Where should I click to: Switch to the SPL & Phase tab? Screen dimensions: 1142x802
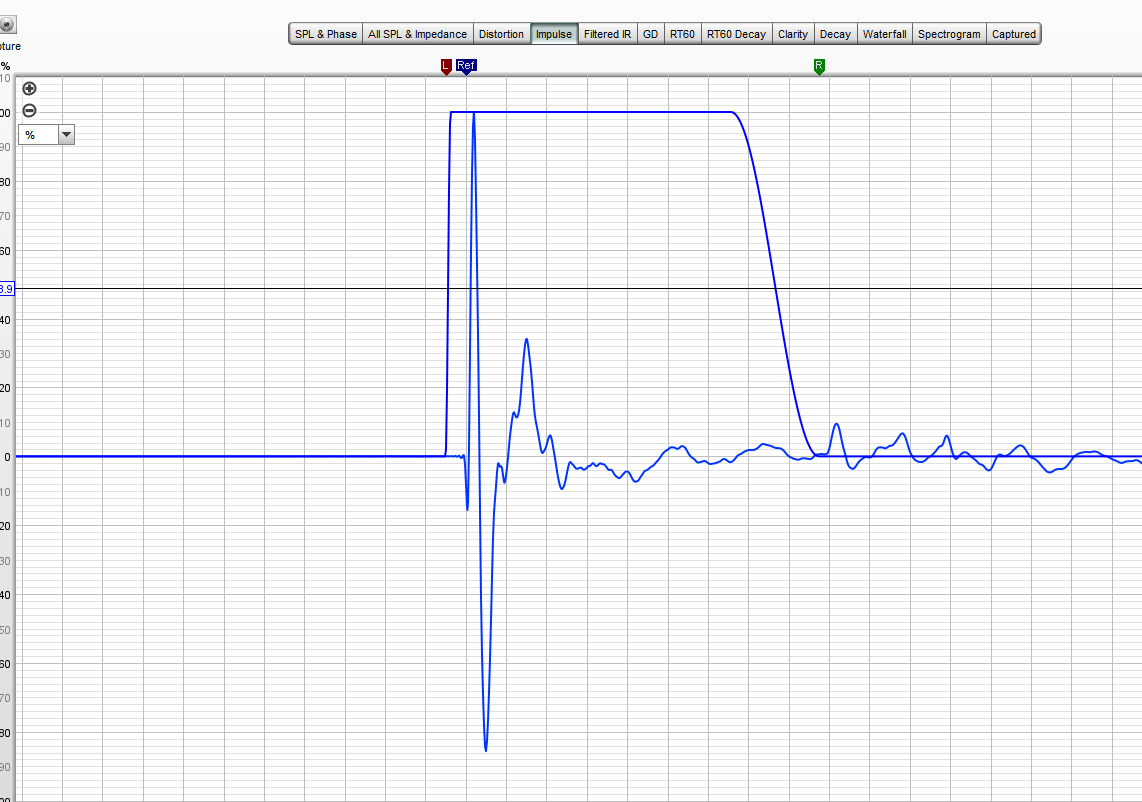tap(326, 34)
